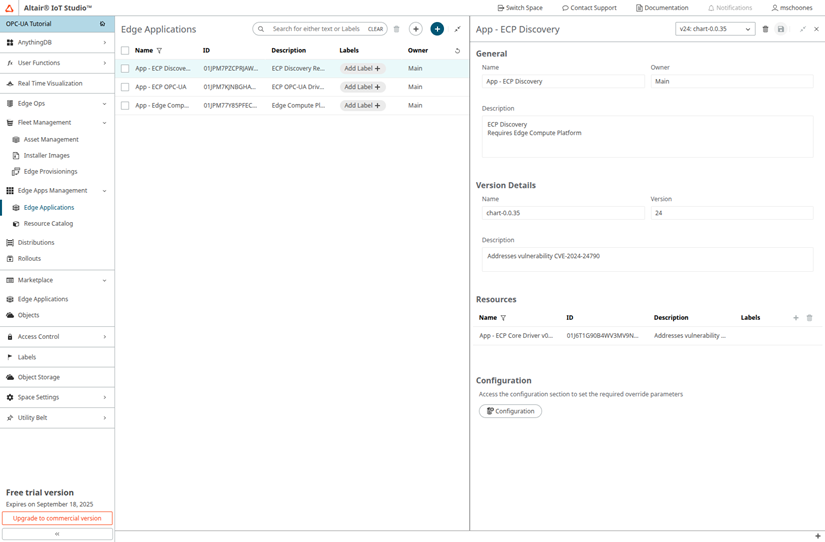The height and width of the screenshot is (542, 825).
Task: Click Resources trash icon
Action: coord(810,318)
